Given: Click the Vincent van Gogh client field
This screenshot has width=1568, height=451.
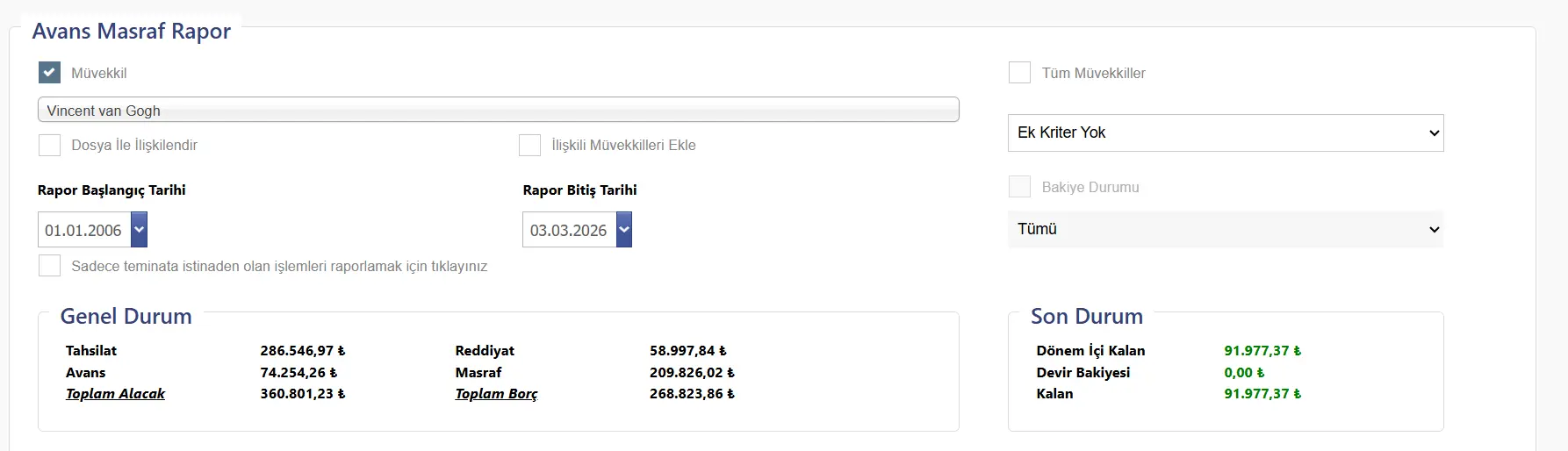Looking at the screenshot, I should click(x=498, y=111).
